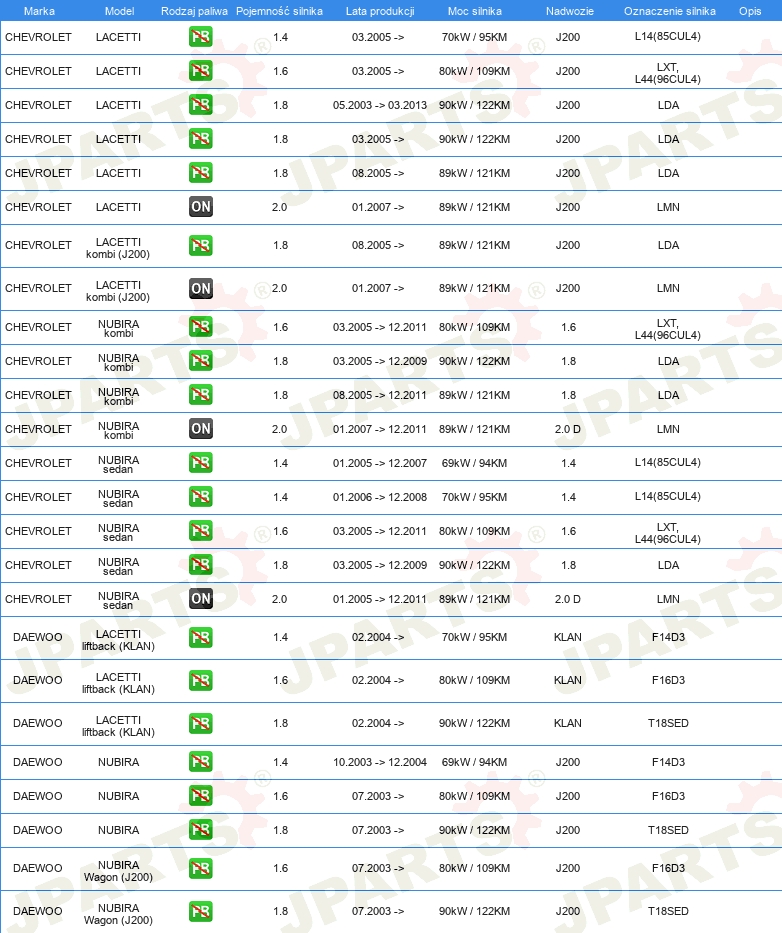Click the petrol icon in Lacetti kombi (J200) 1.8 row
Image resolution: width=782 pixels, height=933 pixels.
[201, 245]
